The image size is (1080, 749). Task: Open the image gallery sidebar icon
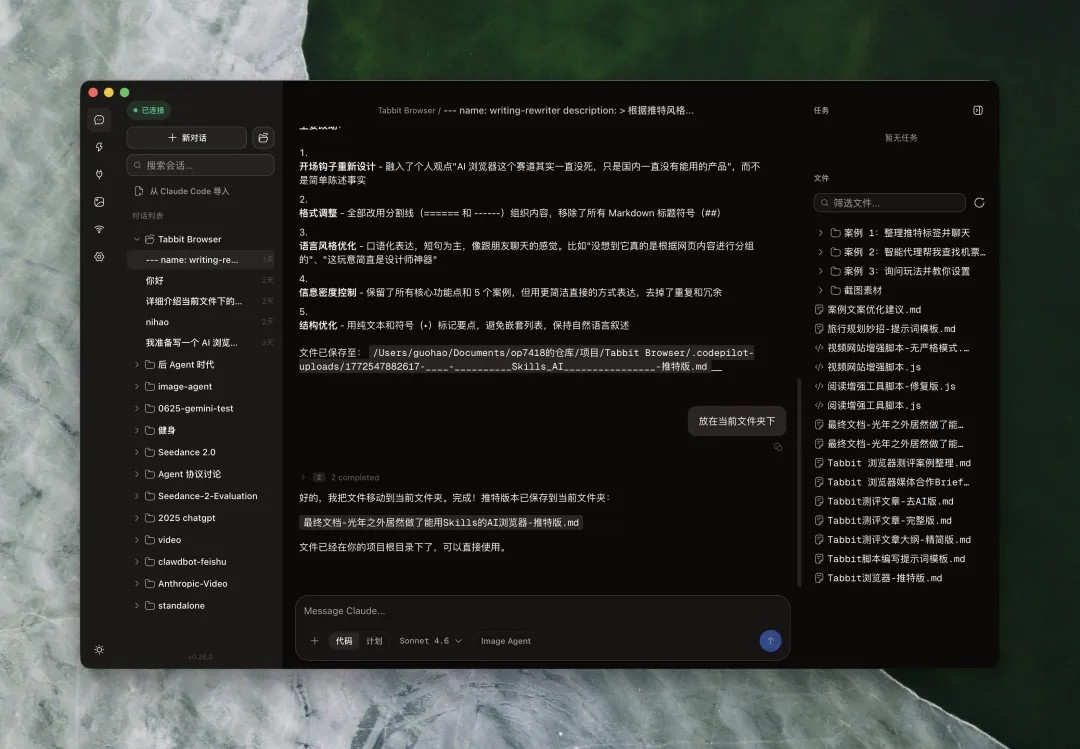99,202
